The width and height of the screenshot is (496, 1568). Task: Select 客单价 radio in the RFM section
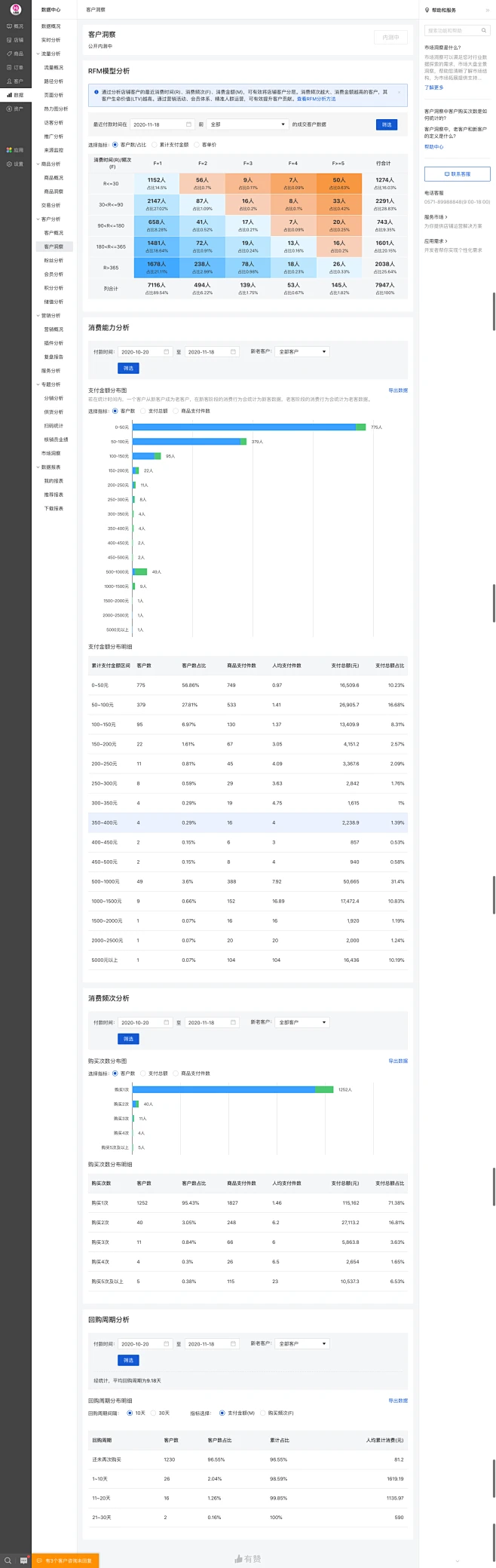click(197, 145)
